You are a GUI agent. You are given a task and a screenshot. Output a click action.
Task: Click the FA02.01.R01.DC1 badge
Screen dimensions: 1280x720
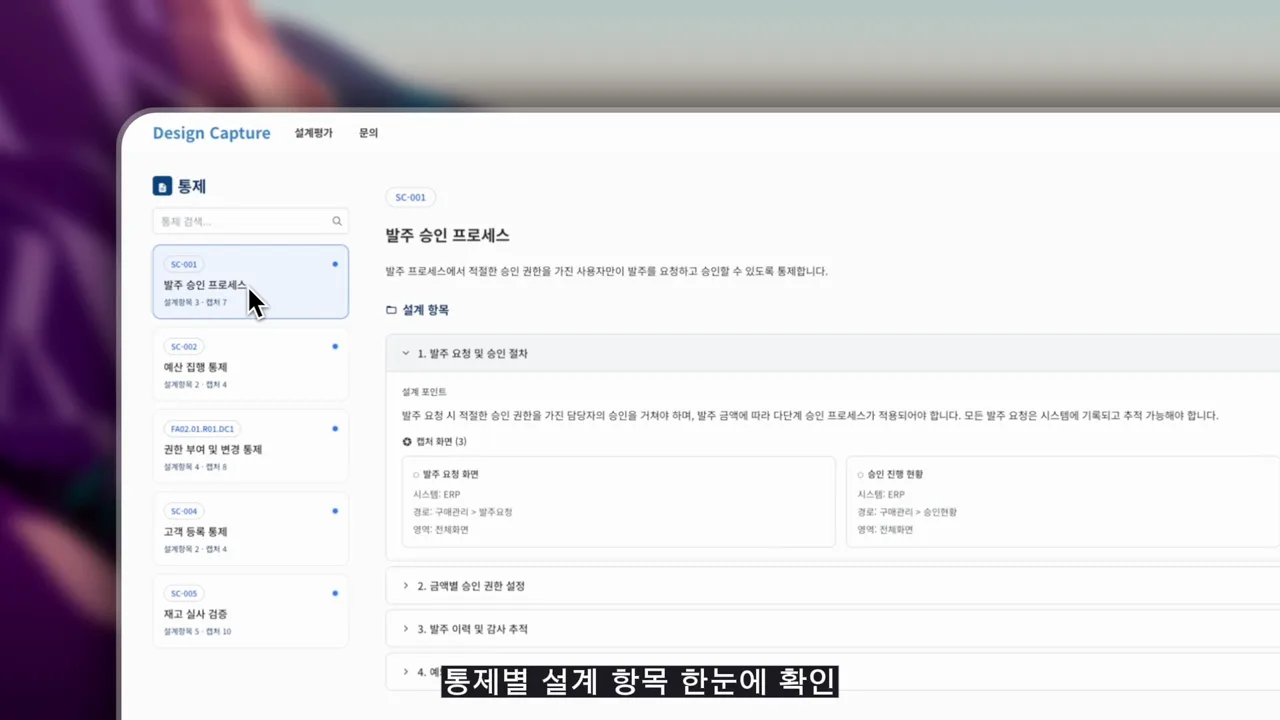(202, 429)
